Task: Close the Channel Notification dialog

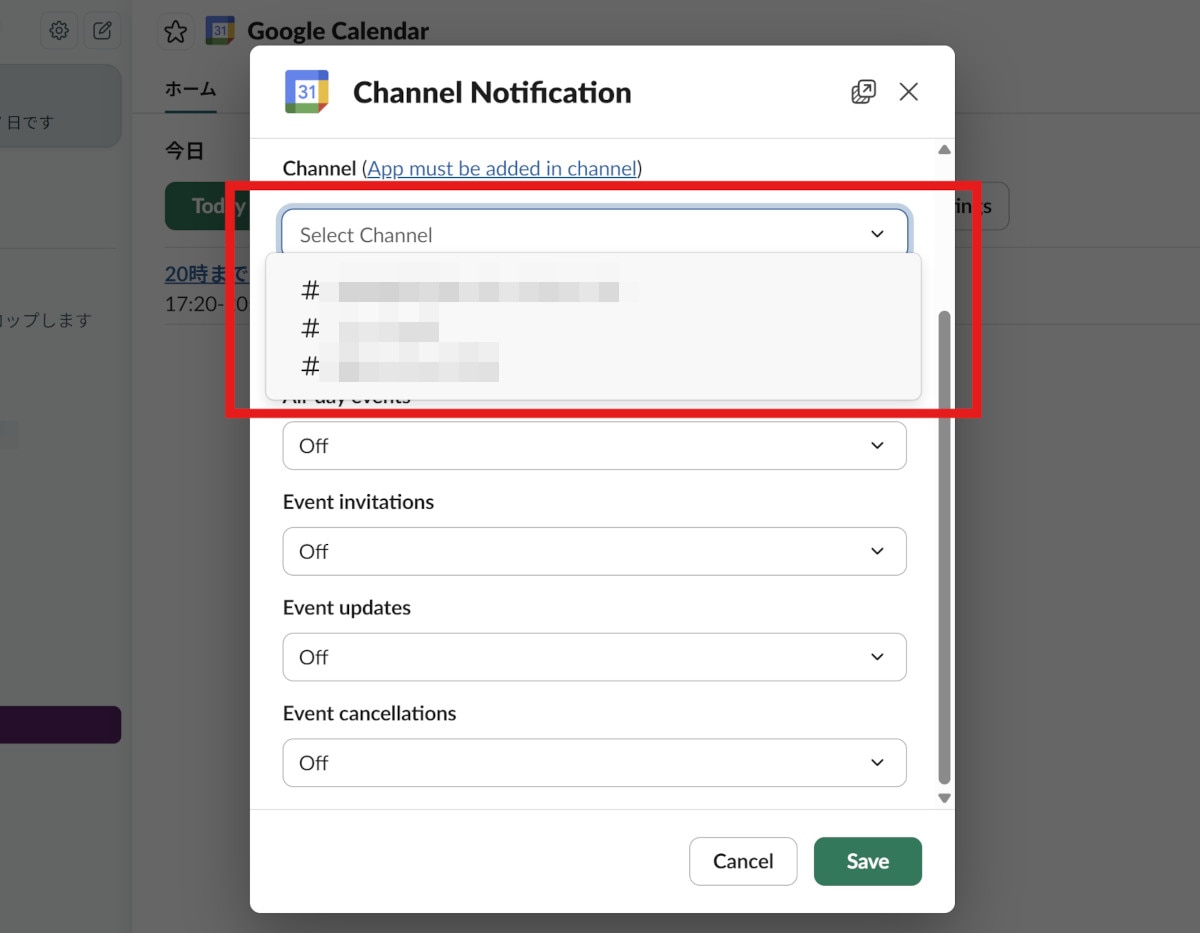Action: 908,92
